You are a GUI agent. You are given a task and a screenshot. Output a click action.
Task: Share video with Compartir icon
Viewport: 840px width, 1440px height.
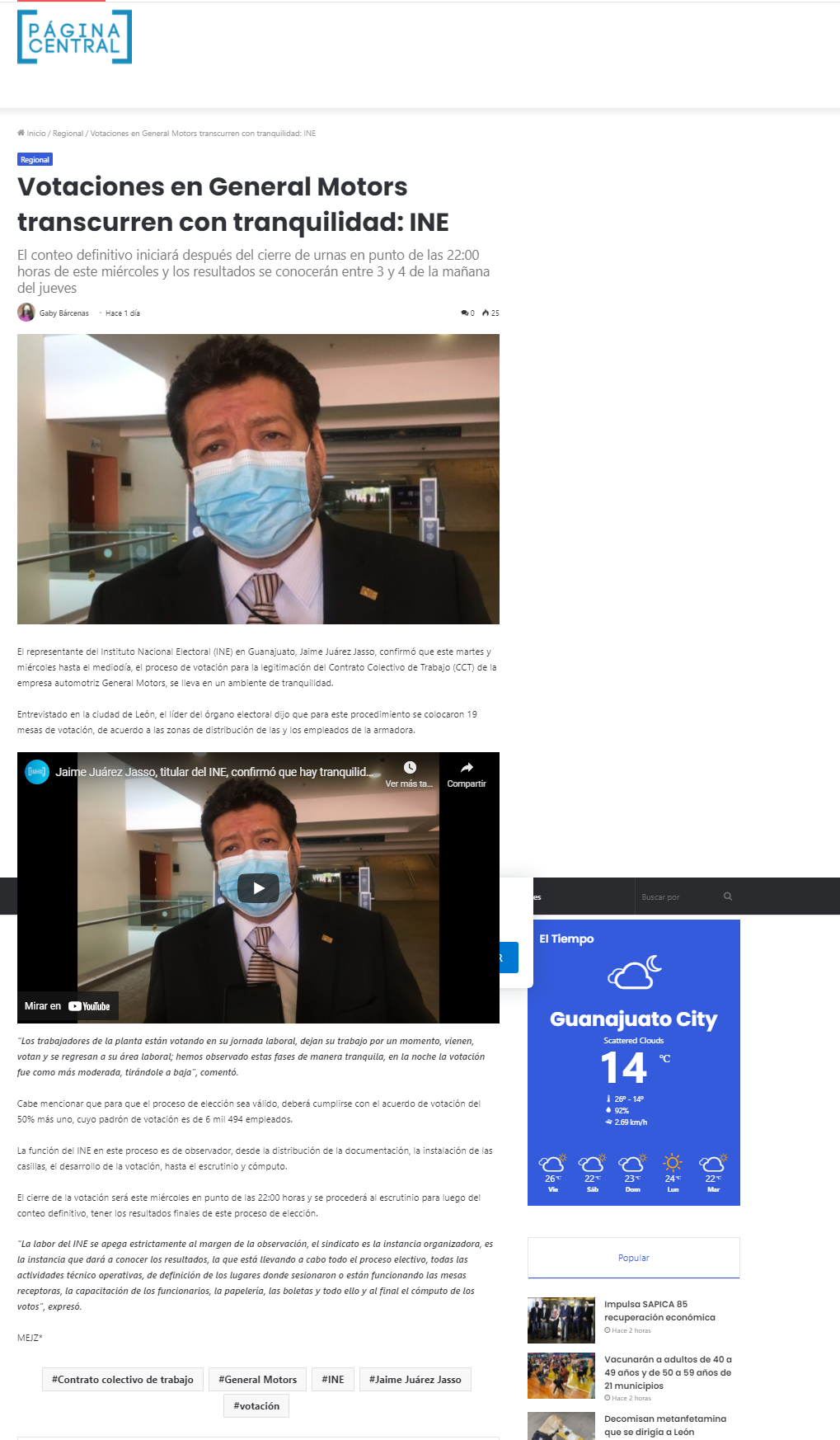click(x=467, y=774)
